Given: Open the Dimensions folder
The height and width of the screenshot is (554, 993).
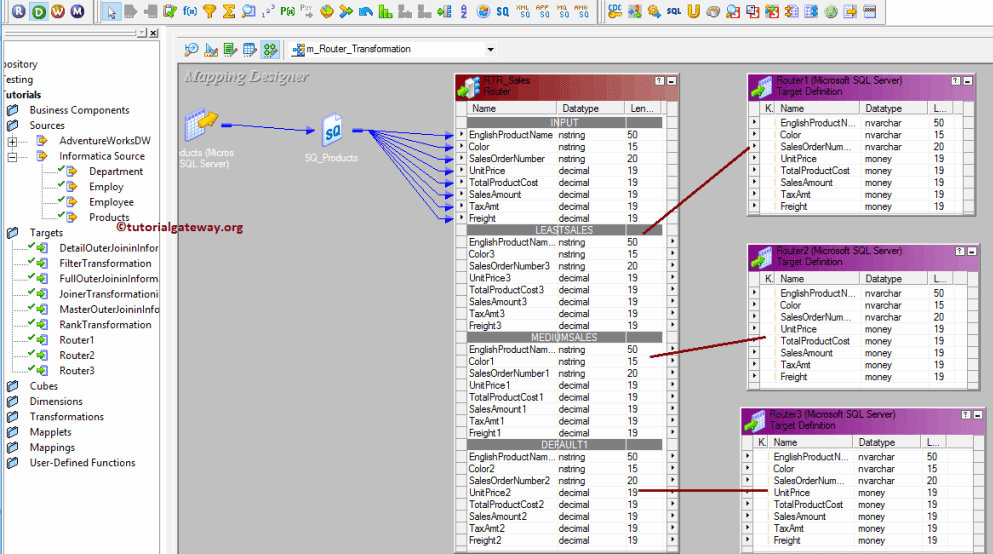Looking at the screenshot, I should click(56, 401).
